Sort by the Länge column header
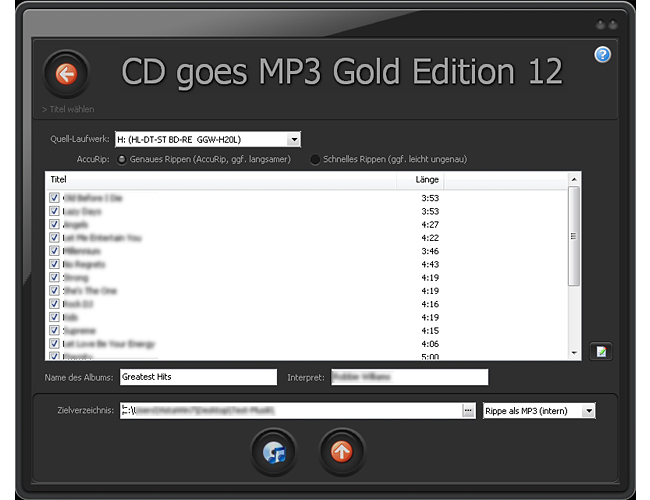 [420, 180]
